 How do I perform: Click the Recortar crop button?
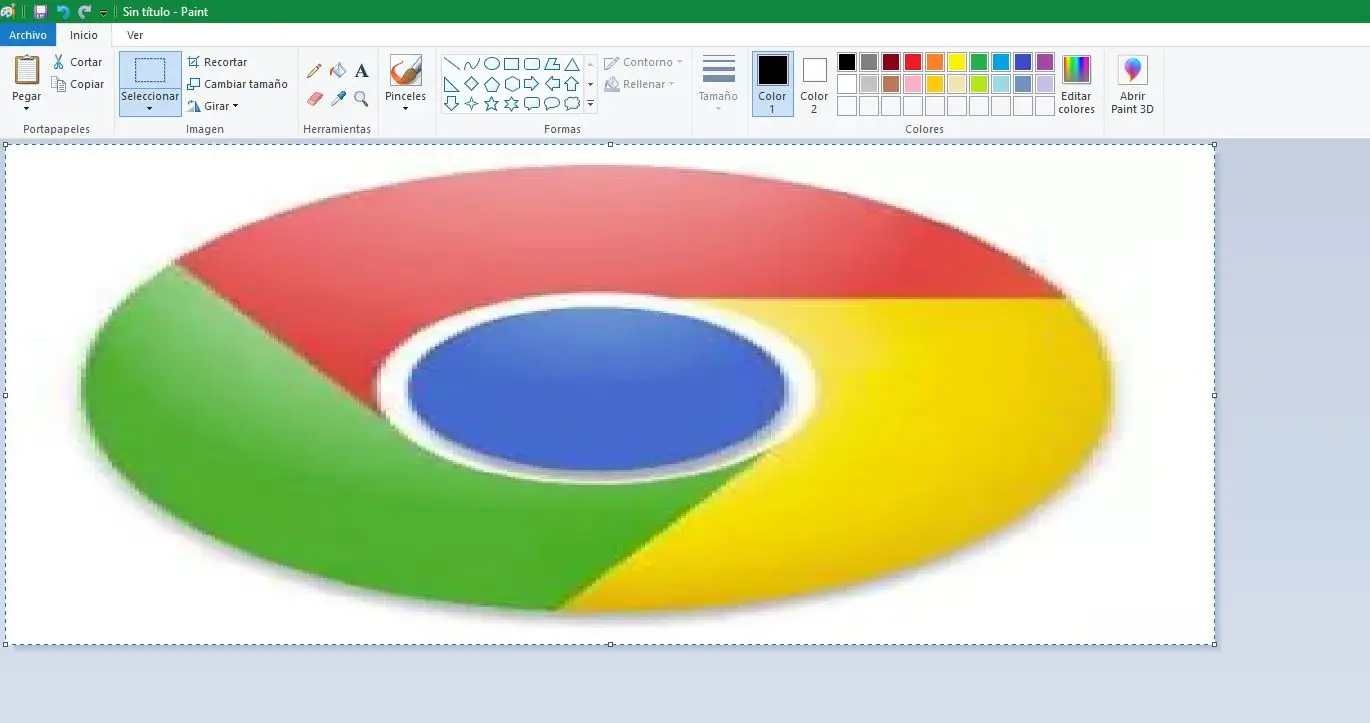coord(217,62)
